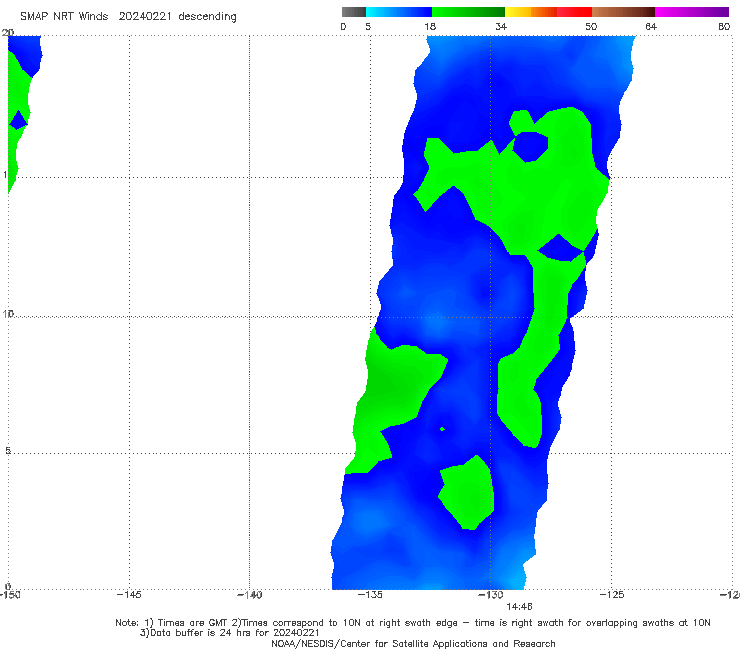Screen dimensions: 740x650
Task: Click the cyan-blue segment of the color bar
Action: coord(399,12)
